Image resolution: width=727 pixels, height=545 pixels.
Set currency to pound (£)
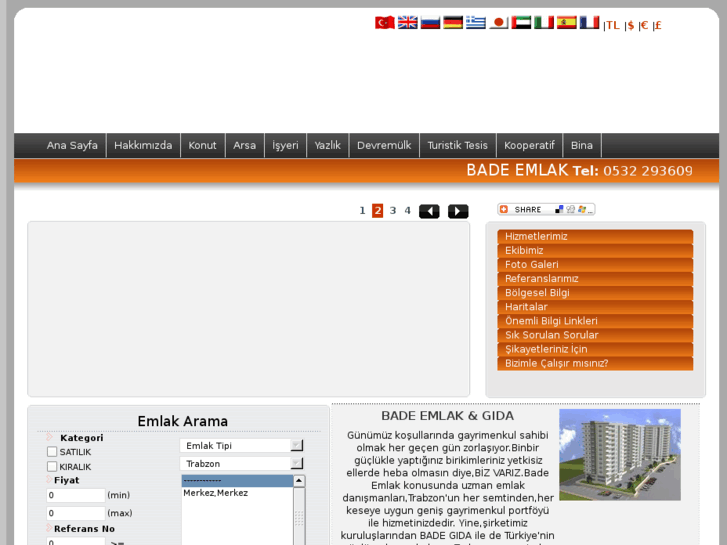coord(657,26)
